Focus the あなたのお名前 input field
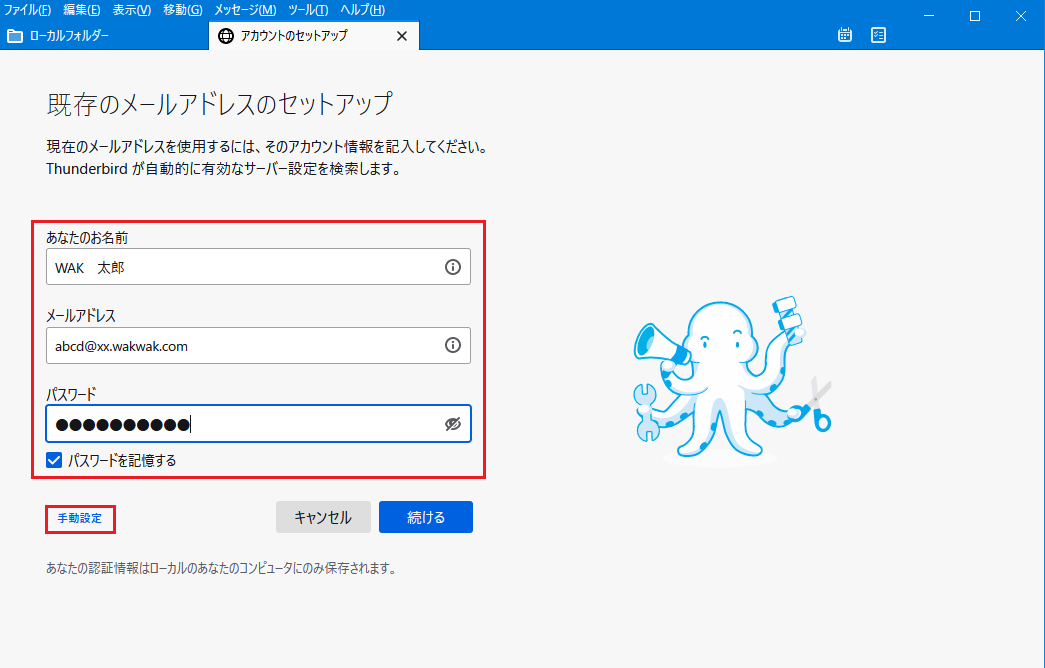The image size is (1045, 668). pos(258,267)
